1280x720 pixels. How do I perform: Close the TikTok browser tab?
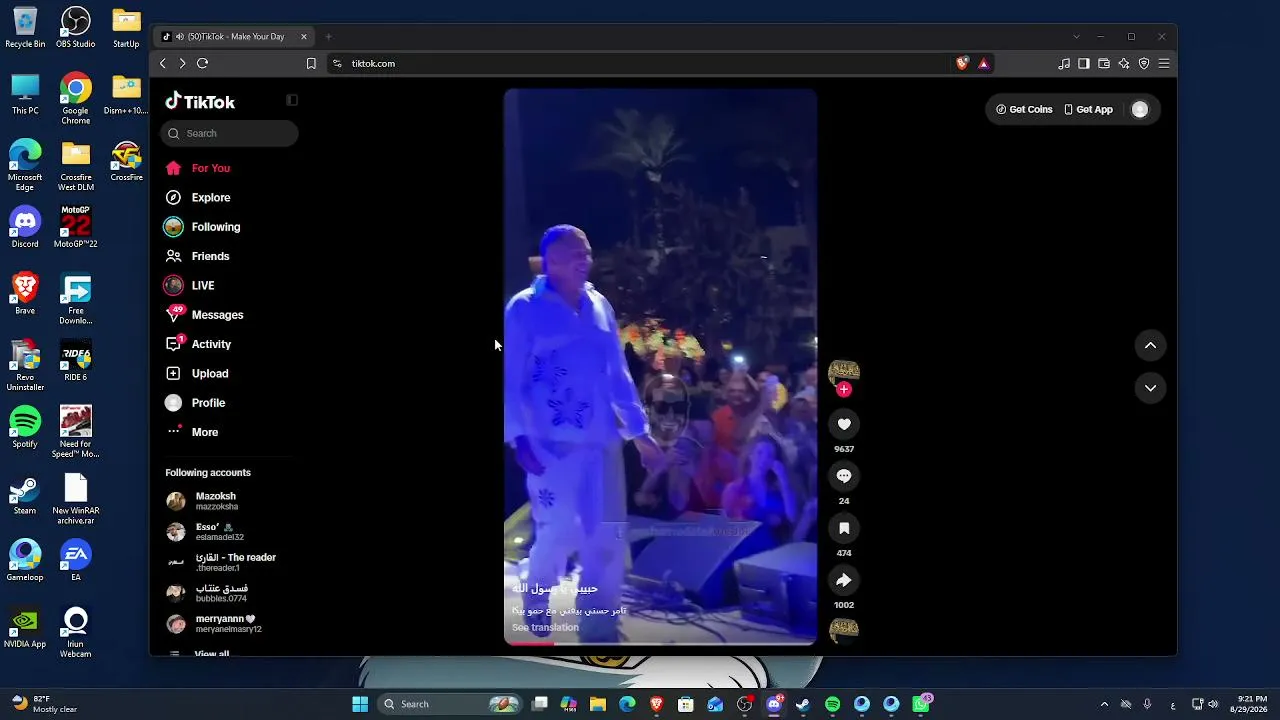pos(304,37)
